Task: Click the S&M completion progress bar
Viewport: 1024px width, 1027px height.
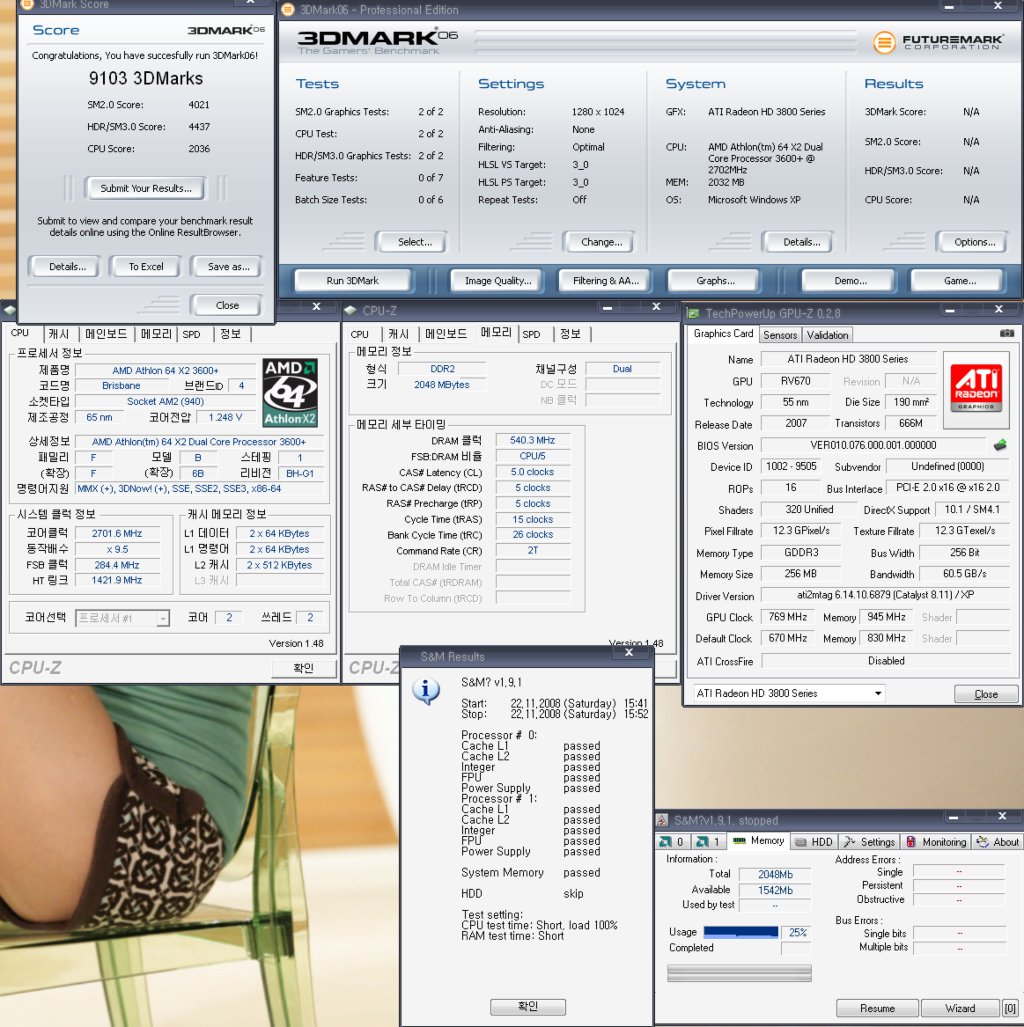Action: tap(738, 973)
